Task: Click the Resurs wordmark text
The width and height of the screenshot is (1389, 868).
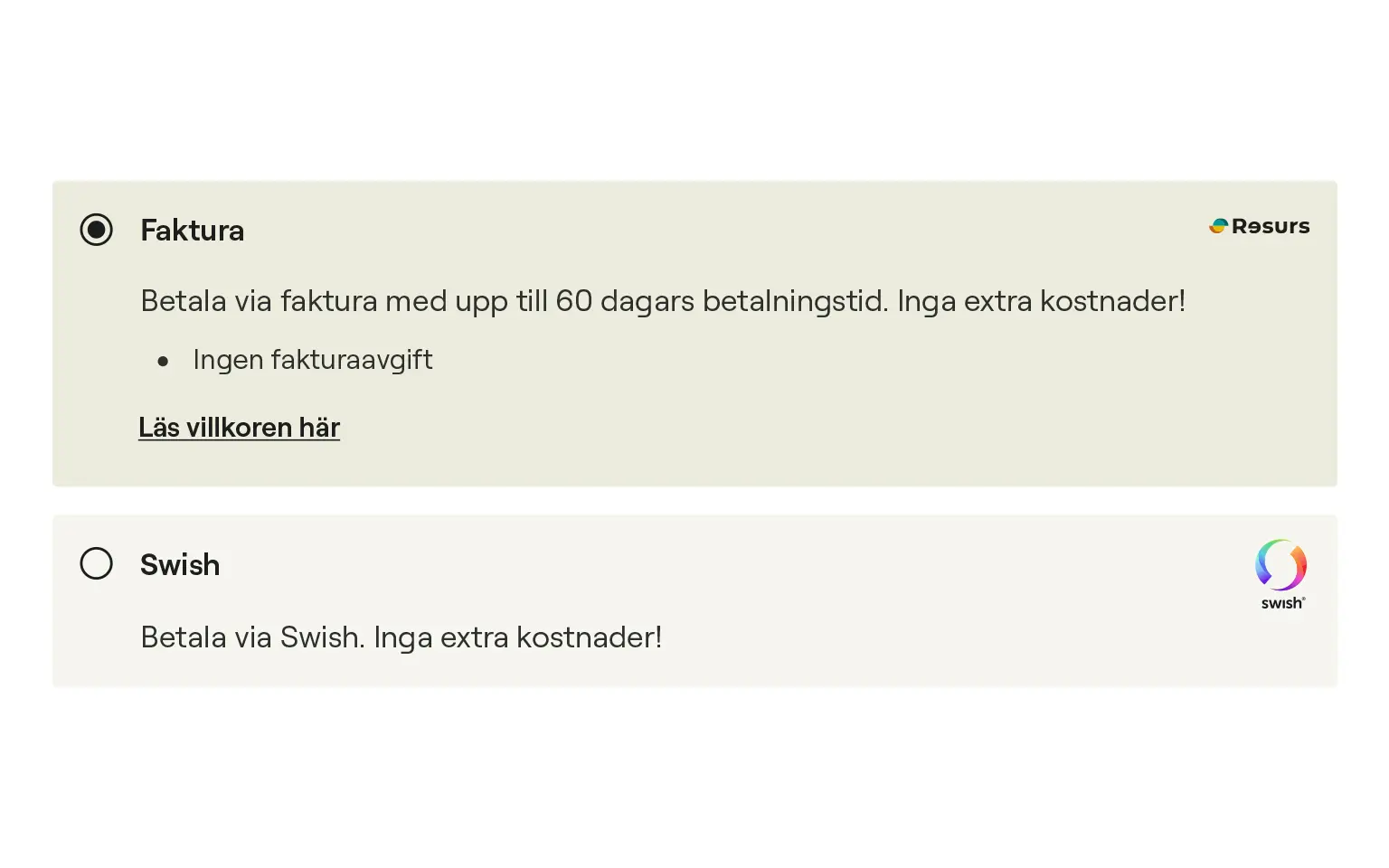Action: [1271, 226]
